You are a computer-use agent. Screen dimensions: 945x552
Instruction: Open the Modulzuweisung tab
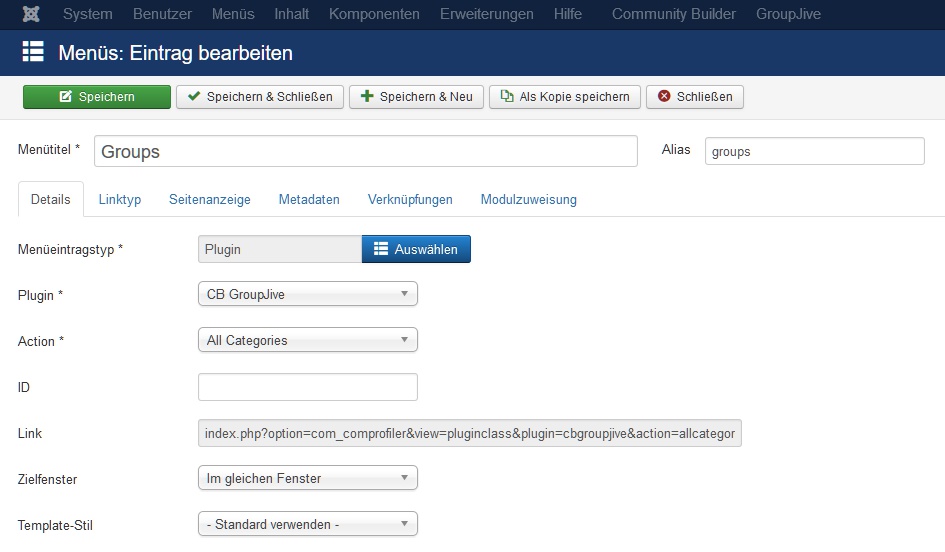coord(529,199)
